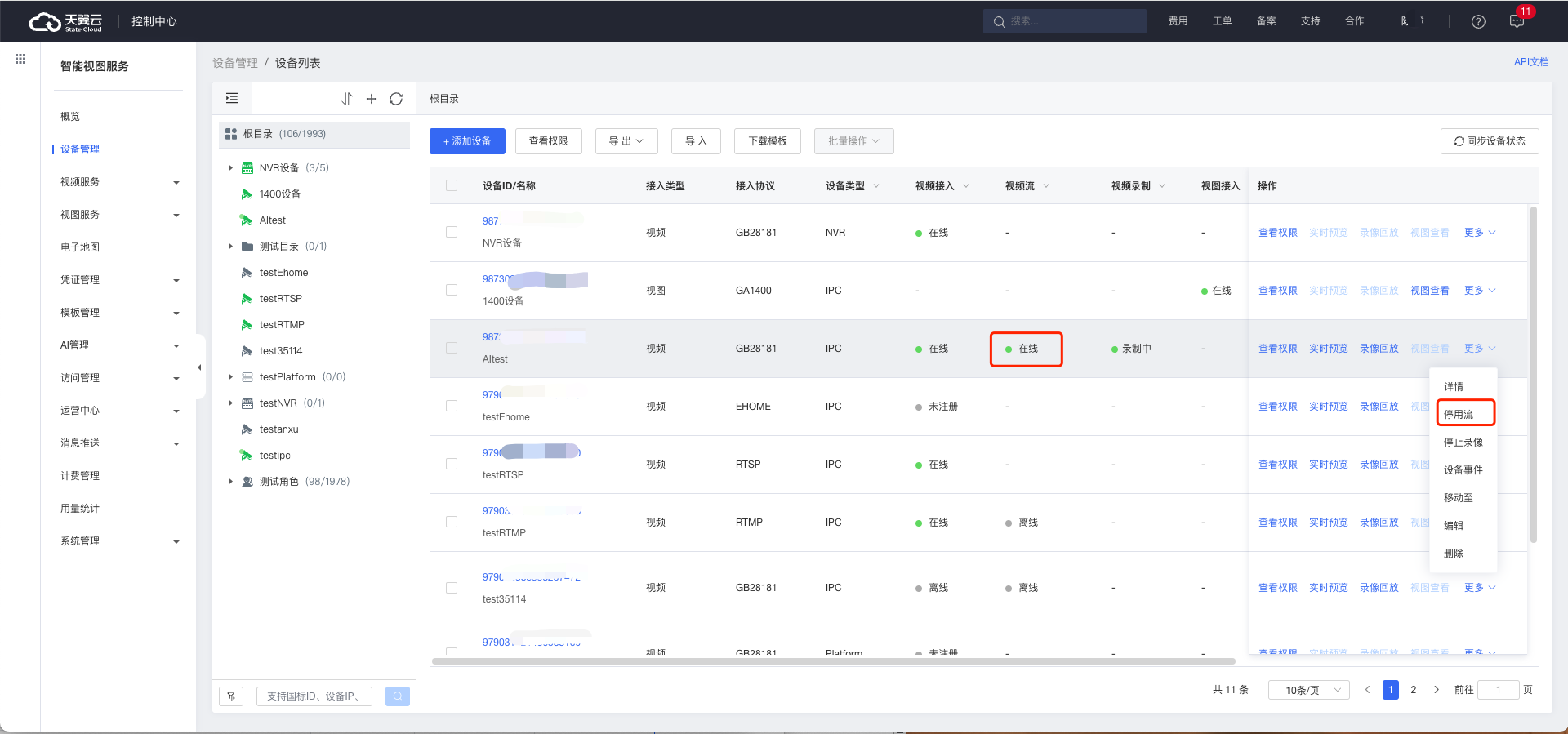Click the testanxu device icon
Image resolution: width=1568 pixels, height=734 pixels.
click(x=247, y=429)
